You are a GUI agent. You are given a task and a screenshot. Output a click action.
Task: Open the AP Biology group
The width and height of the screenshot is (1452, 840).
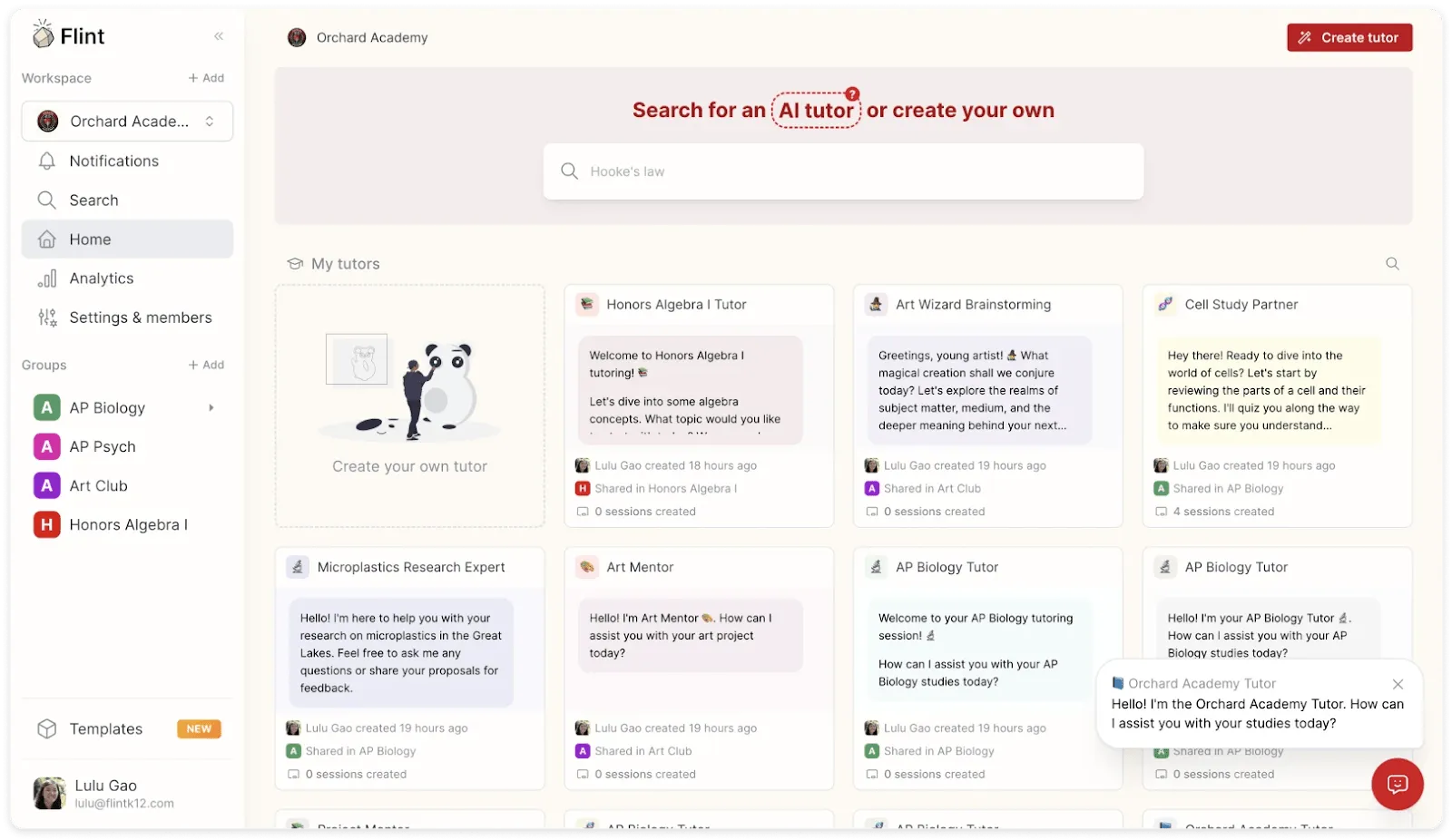click(x=107, y=407)
